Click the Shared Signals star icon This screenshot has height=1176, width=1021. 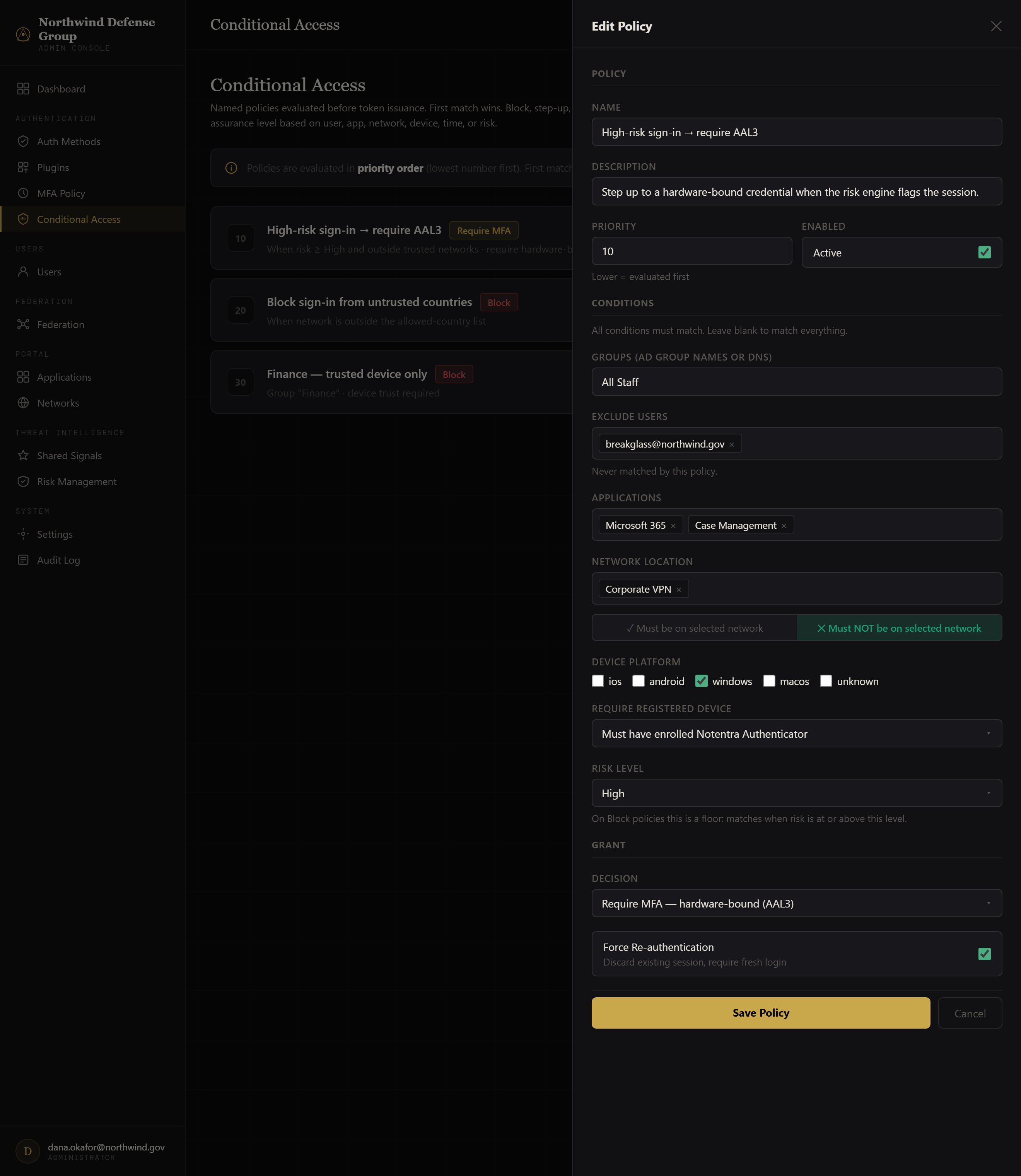pos(23,455)
